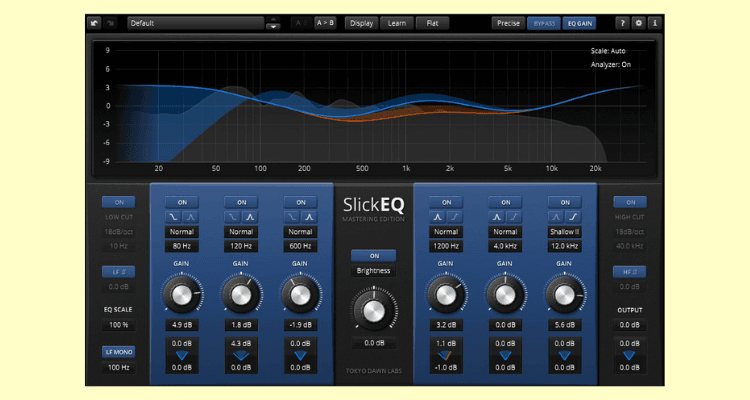Step to next preset with the down arrow

coord(273,27)
